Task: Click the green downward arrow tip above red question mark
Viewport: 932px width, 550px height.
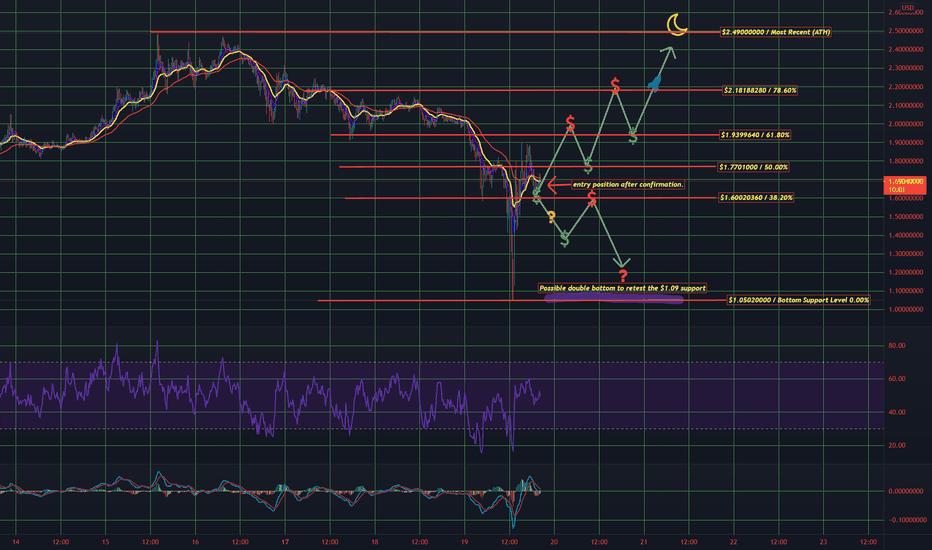Action: point(622,262)
